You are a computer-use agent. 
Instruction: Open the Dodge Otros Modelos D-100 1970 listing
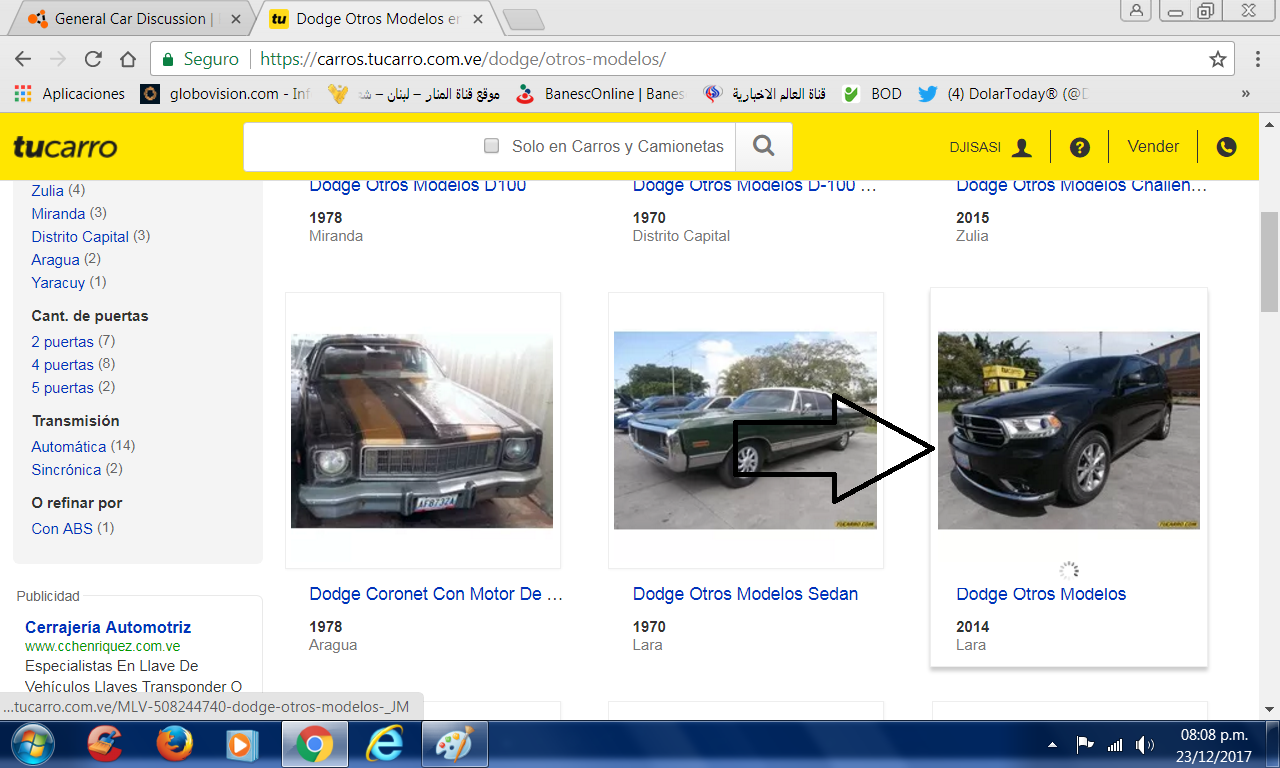[x=755, y=186]
